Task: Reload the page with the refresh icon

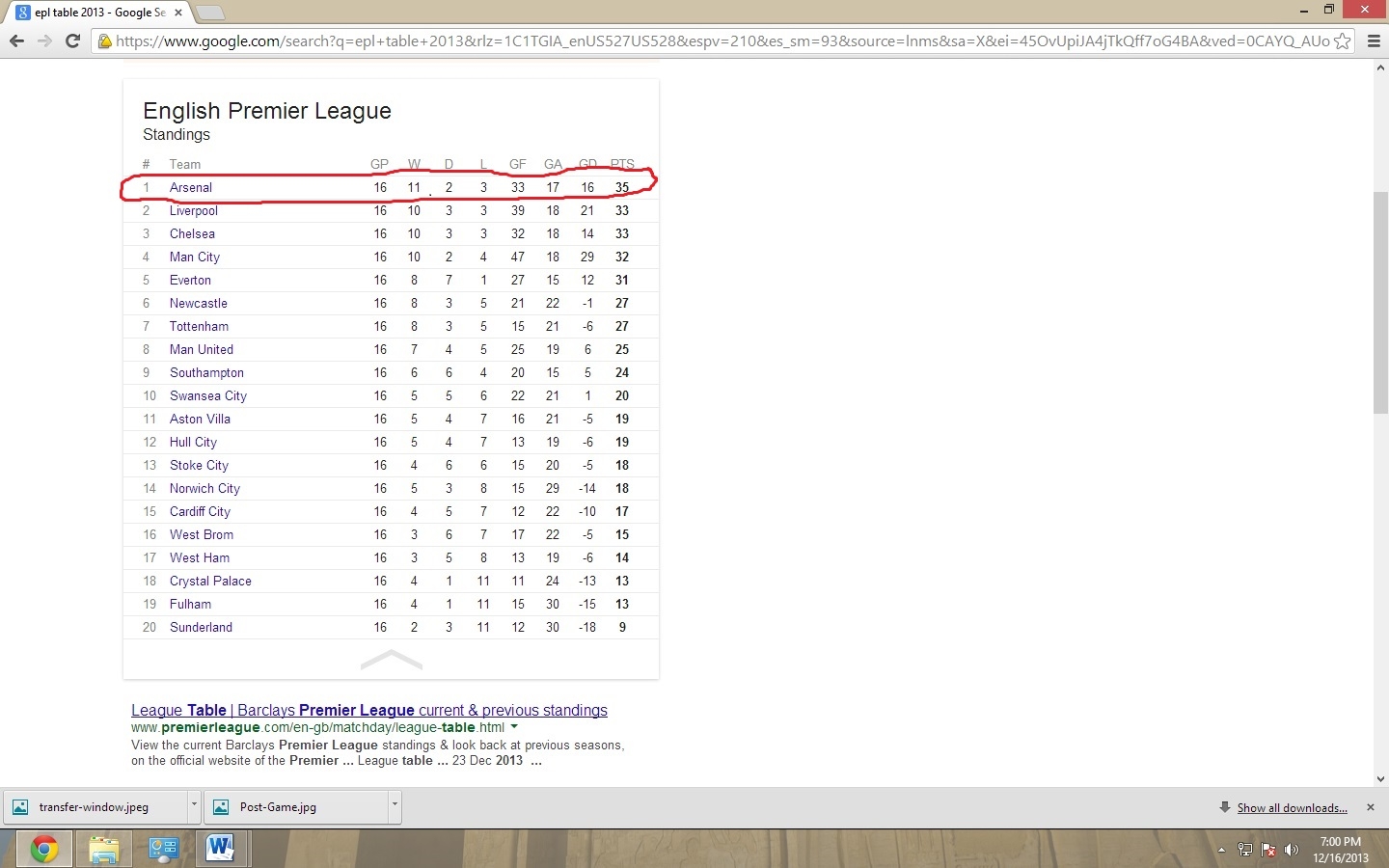Action: pyautogui.click(x=72, y=41)
